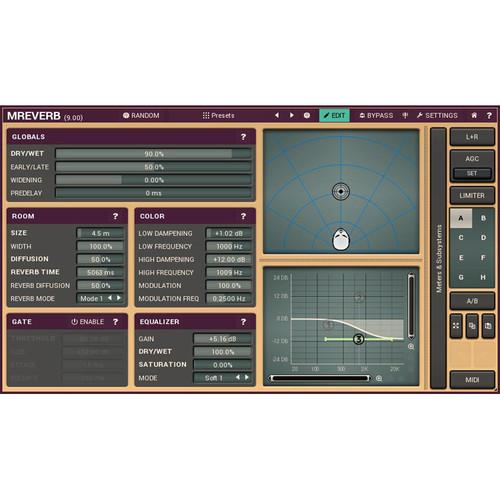The height and width of the screenshot is (500, 500).
Task: Click the Equalizer Gain value field
Action: tap(222, 339)
